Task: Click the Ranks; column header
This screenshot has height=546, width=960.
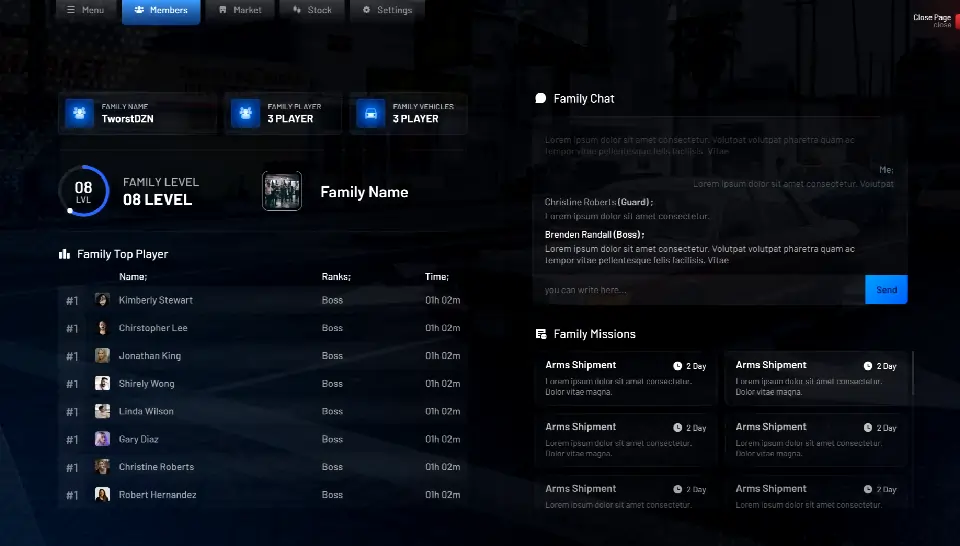Action: tap(336, 277)
